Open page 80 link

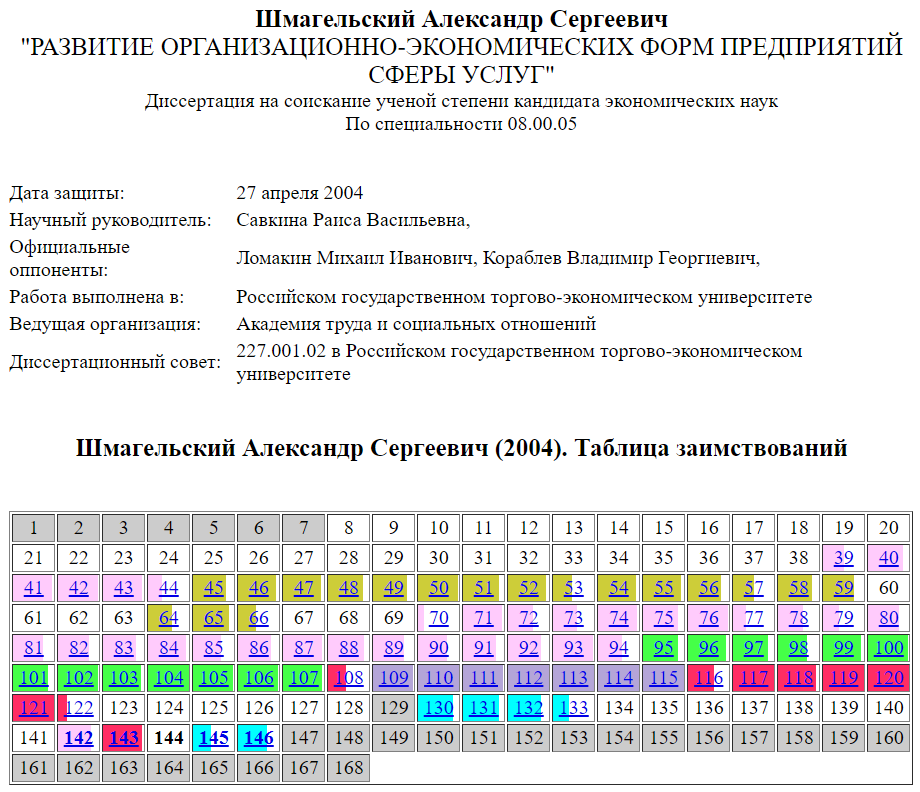point(888,617)
